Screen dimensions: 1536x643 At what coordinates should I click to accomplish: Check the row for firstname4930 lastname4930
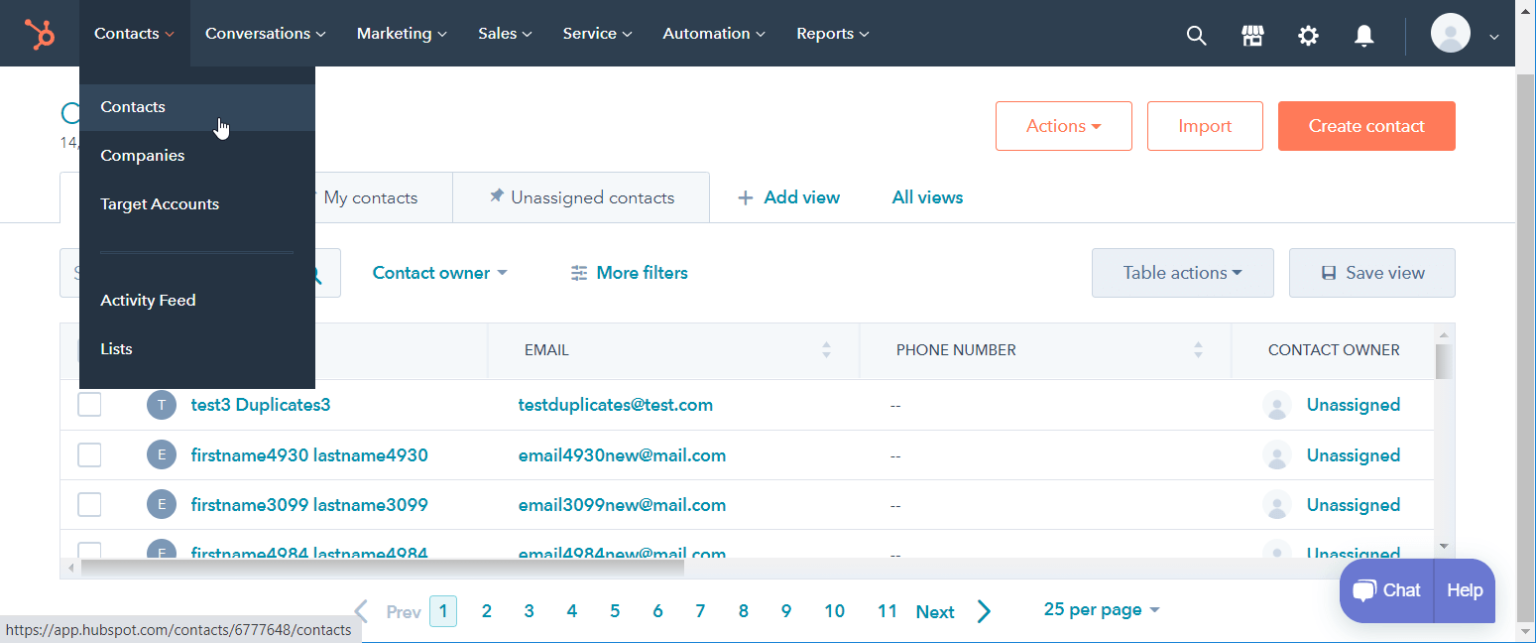(x=89, y=455)
